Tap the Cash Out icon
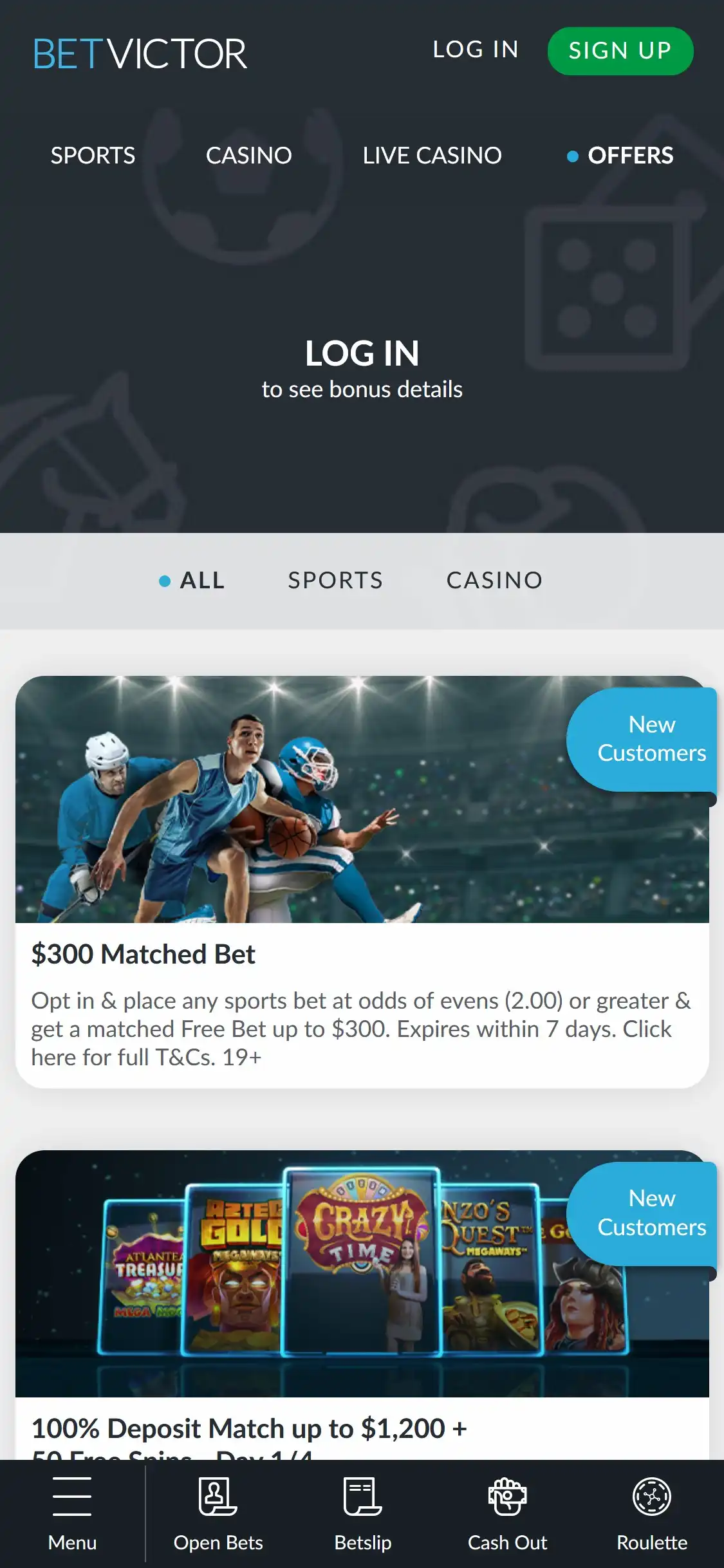 pyautogui.click(x=507, y=1497)
